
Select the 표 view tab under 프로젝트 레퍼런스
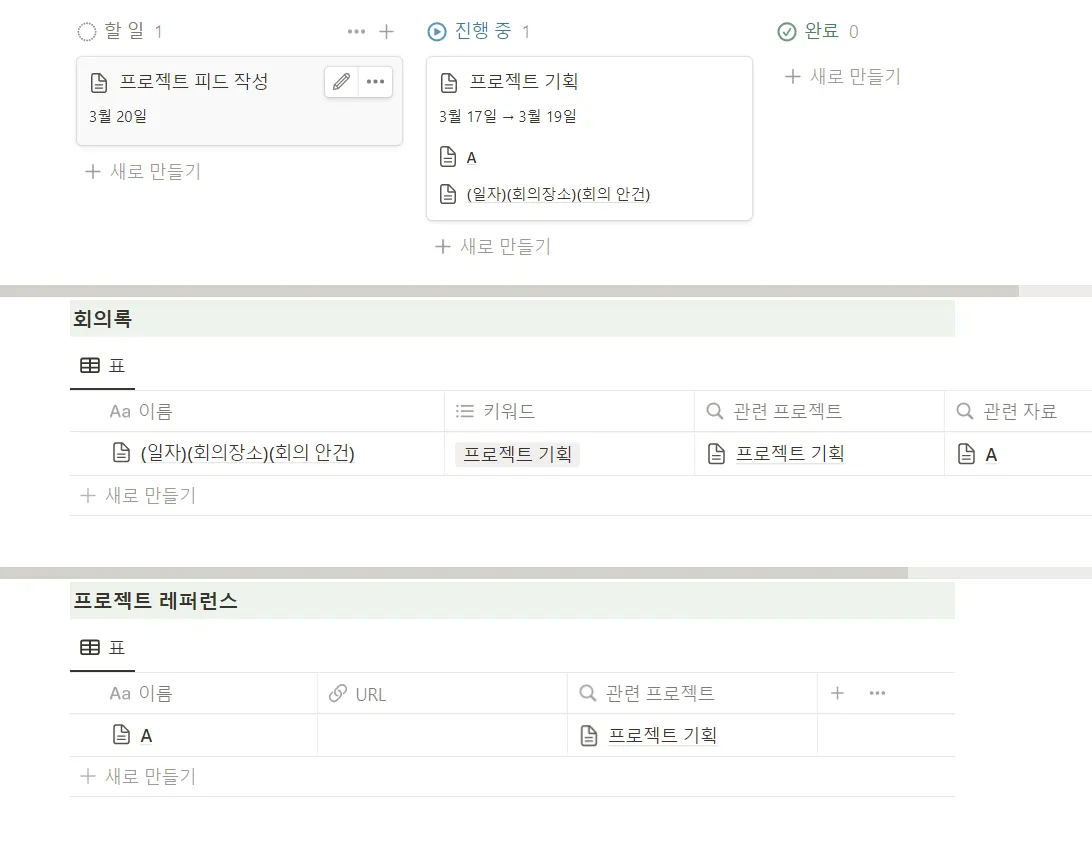click(102, 648)
